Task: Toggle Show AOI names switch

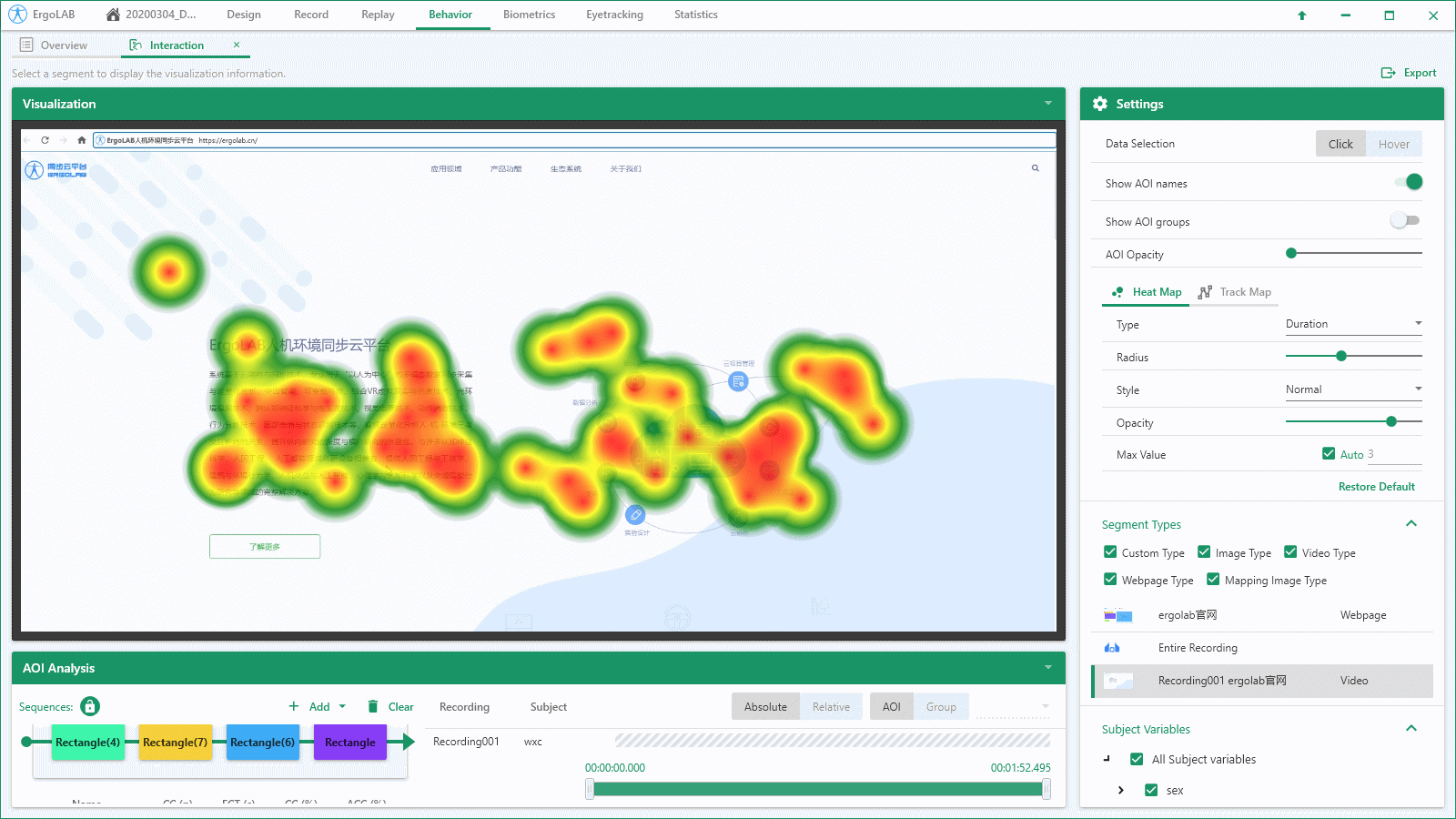Action: [x=1408, y=182]
